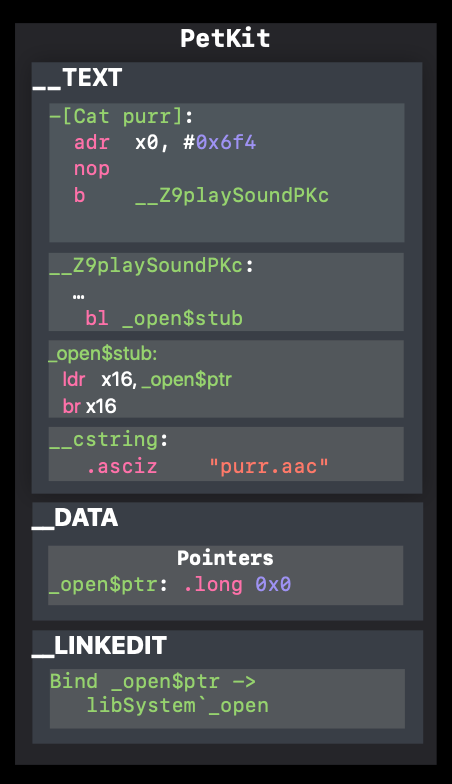Select the __Z9playSoundPKc: function label
Viewport: 452px width, 784px height.
(x=152, y=266)
